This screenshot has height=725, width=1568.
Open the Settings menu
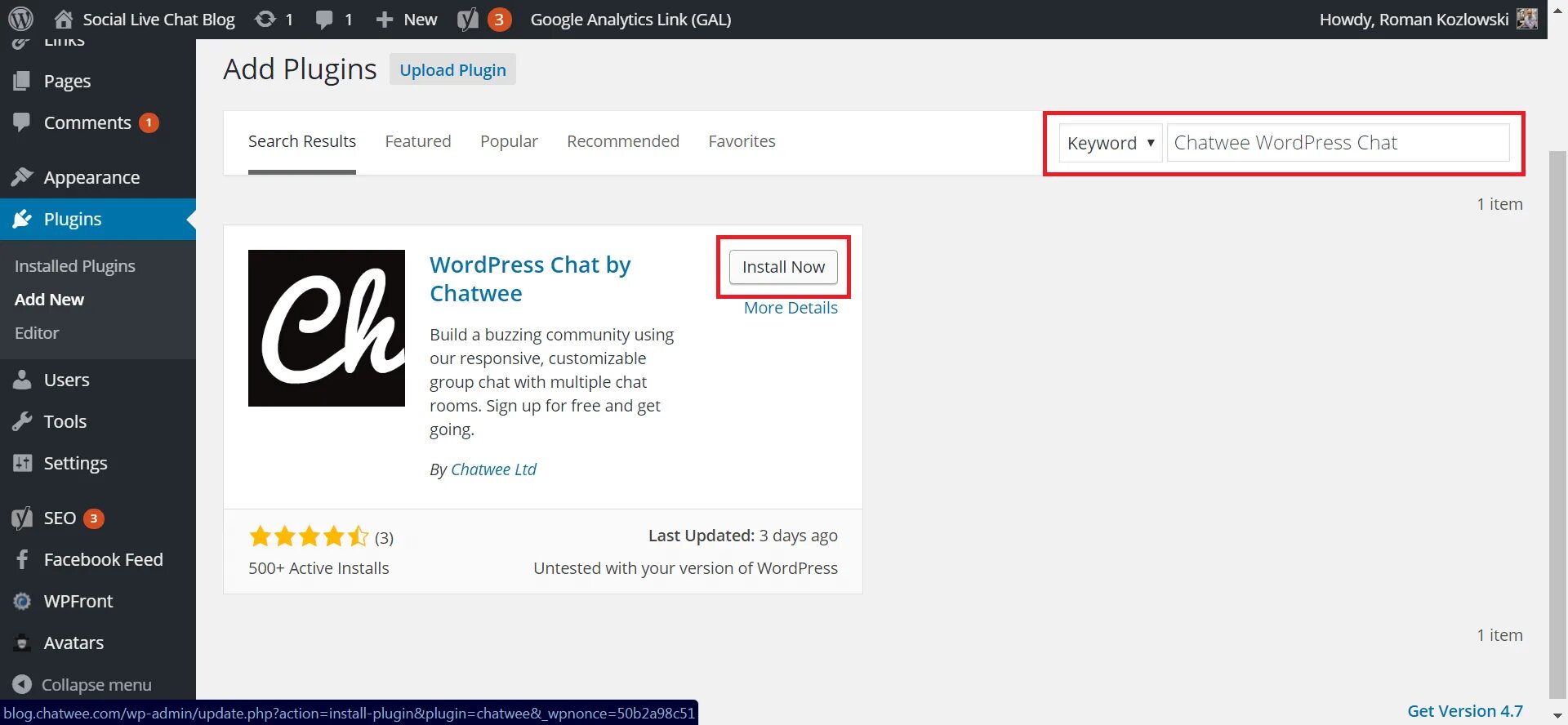pyautogui.click(x=75, y=463)
